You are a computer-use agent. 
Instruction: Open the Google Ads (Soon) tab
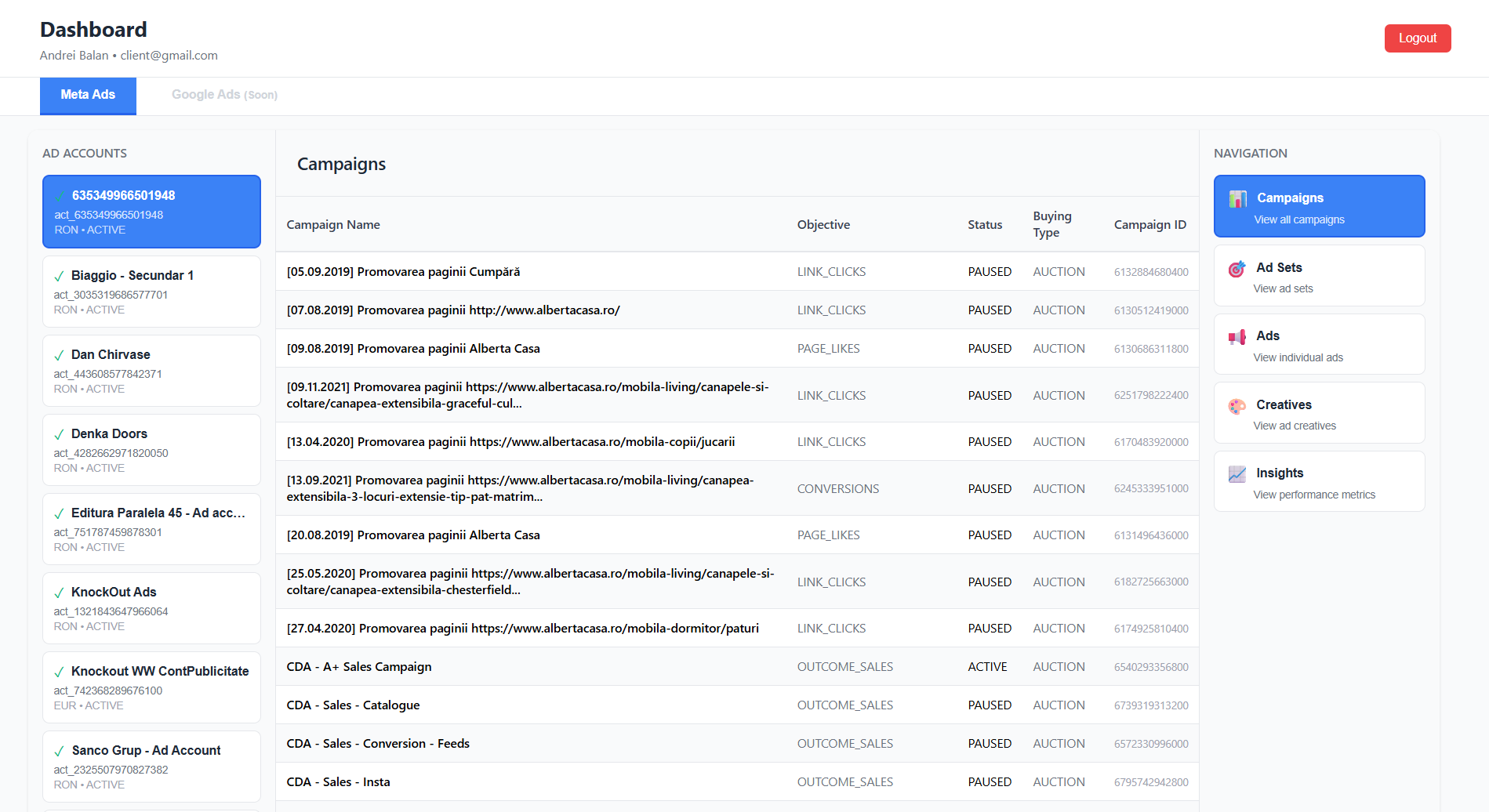224,95
